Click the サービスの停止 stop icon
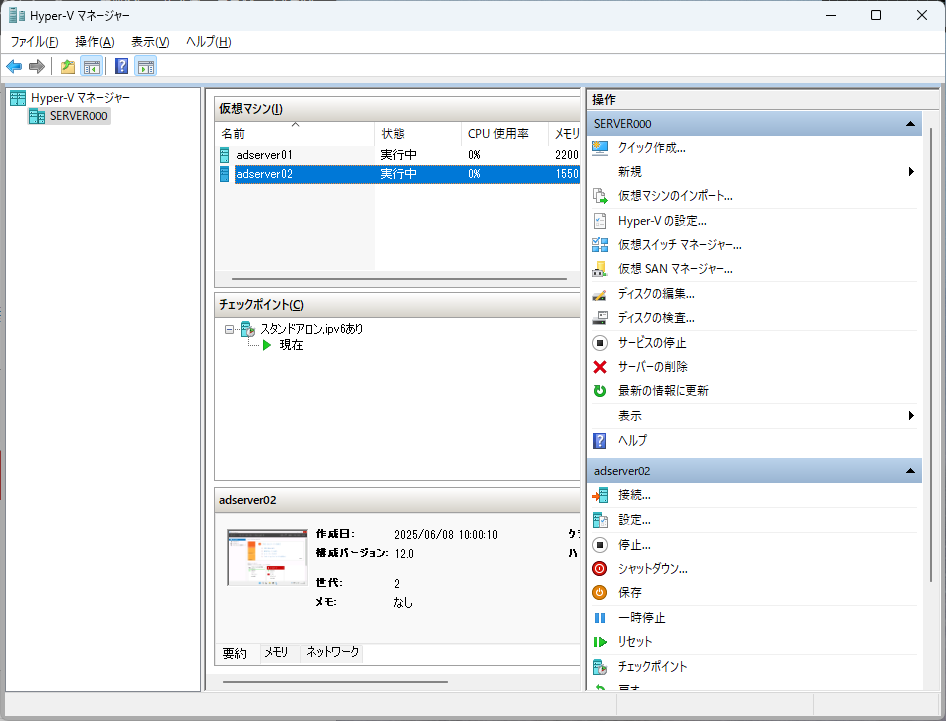Screen dimensions: 946x721 coord(600,343)
